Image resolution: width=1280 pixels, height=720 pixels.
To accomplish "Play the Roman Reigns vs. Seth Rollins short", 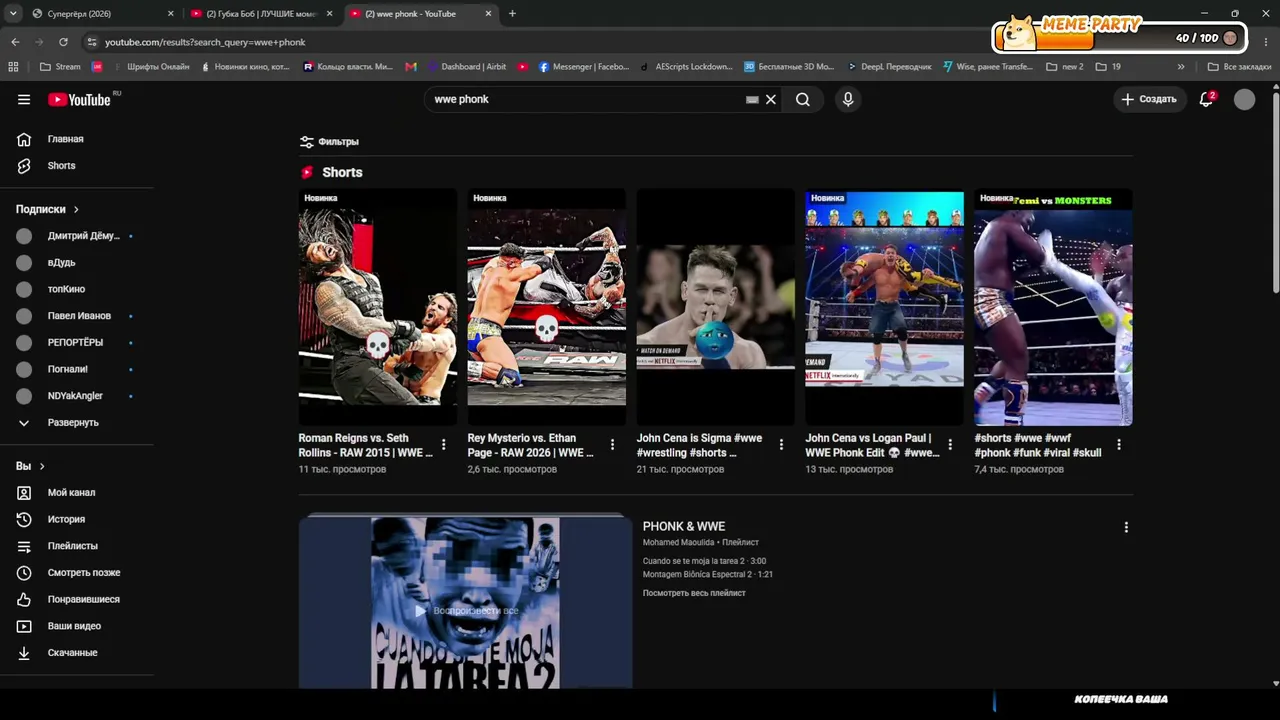I will pyautogui.click(x=378, y=308).
